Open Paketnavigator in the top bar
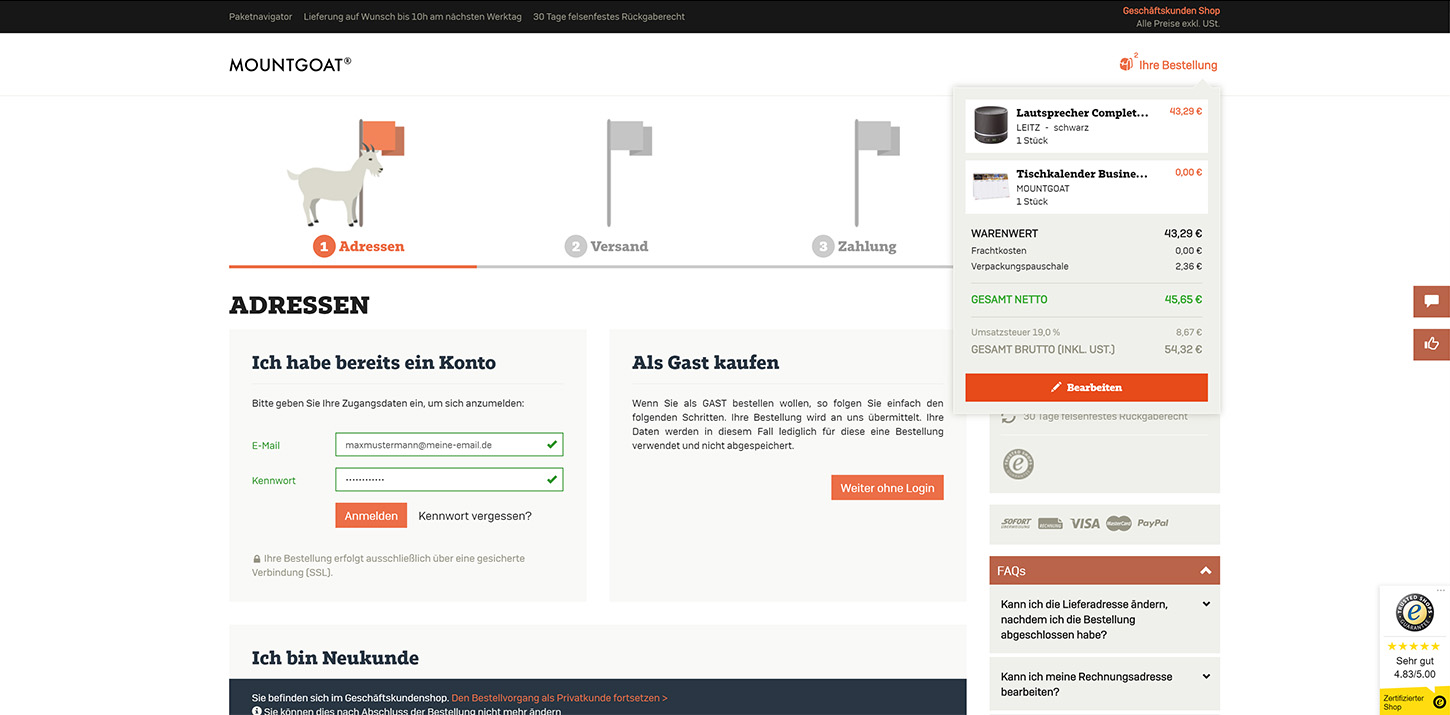 pyautogui.click(x=260, y=17)
